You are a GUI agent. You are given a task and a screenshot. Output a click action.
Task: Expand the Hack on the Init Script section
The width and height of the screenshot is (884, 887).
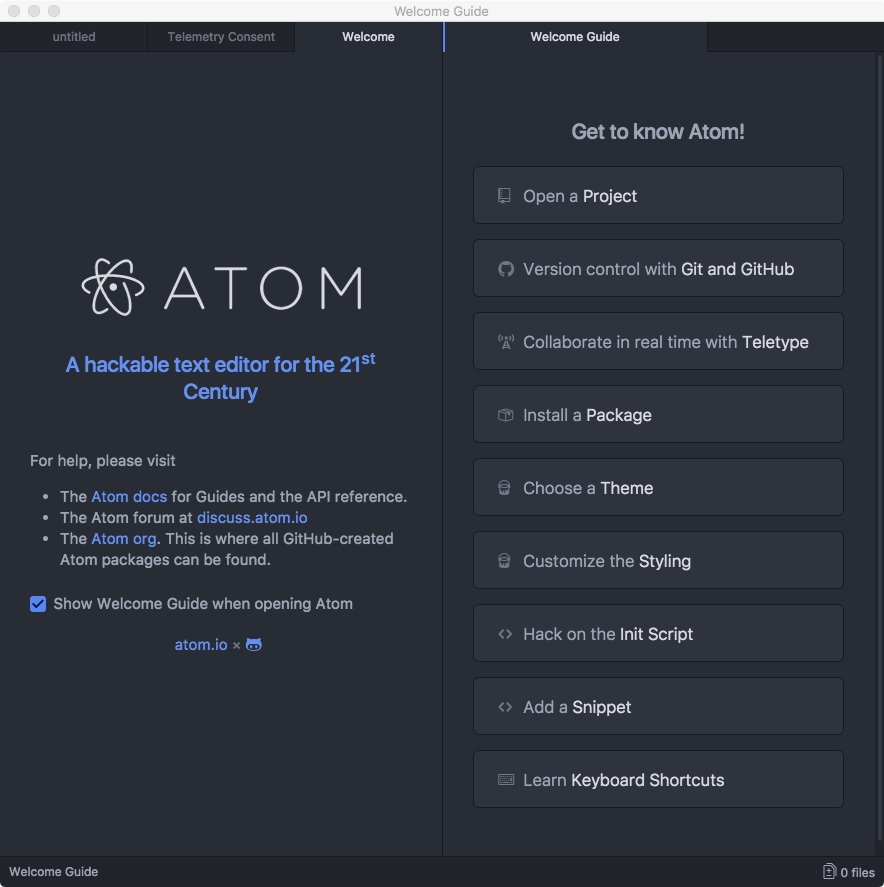(x=658, y=633)
